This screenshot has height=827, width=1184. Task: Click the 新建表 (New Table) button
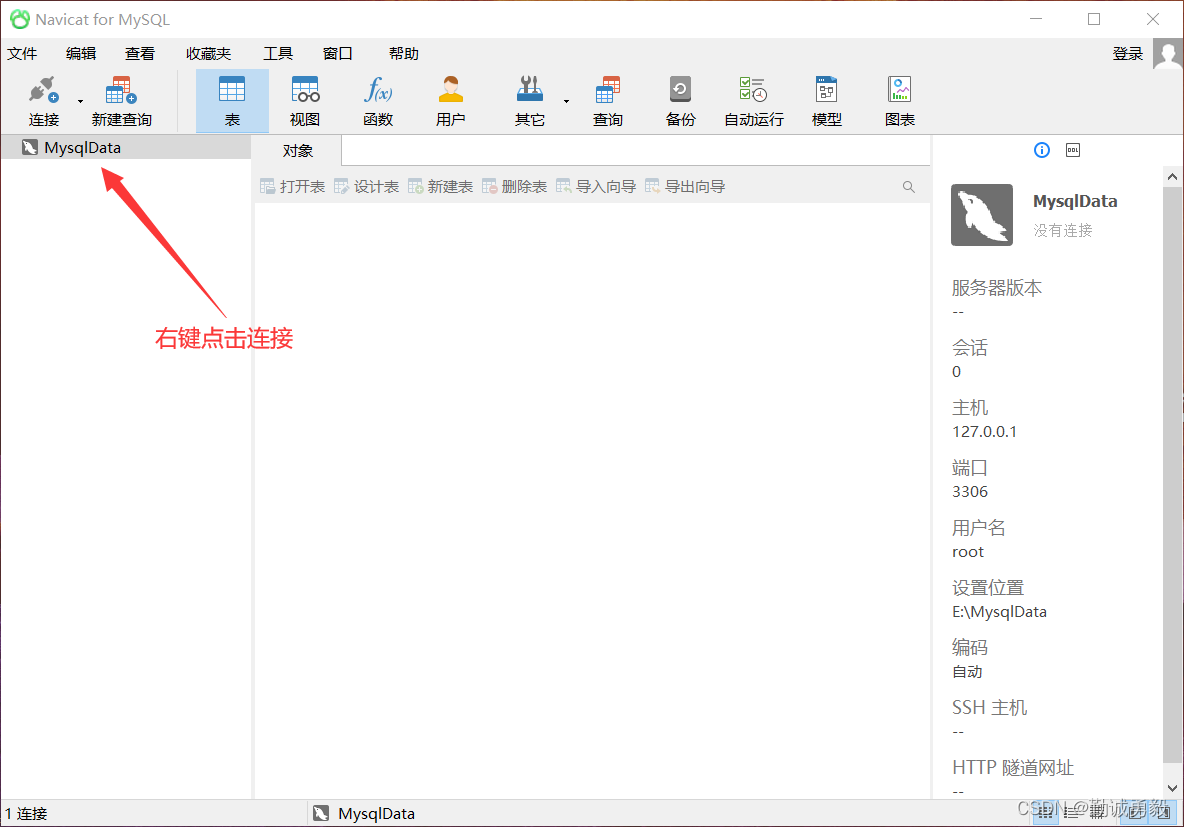coord(440,187)
